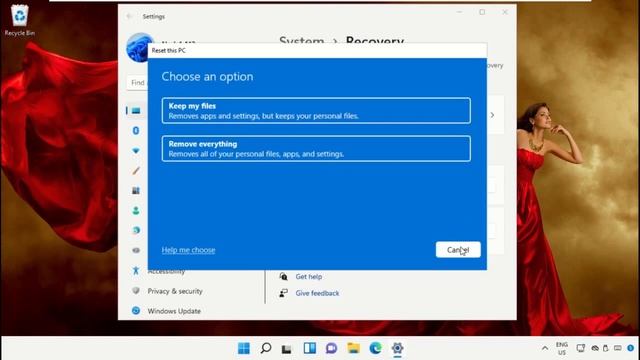This screenshot has width=640, height=360.
Task: Launch Microsoft Edge from the taskbar
Action: pos(376,348)
